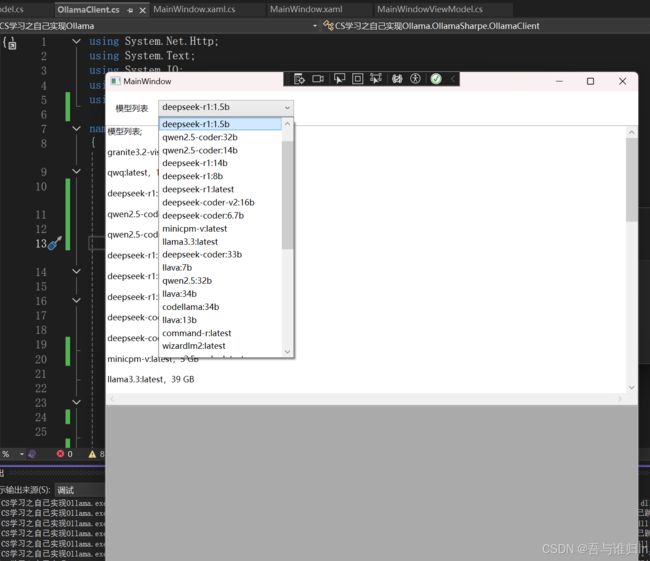Collapse the using block at line 1
The image size is (650, 561).
[x=76, y=41]
